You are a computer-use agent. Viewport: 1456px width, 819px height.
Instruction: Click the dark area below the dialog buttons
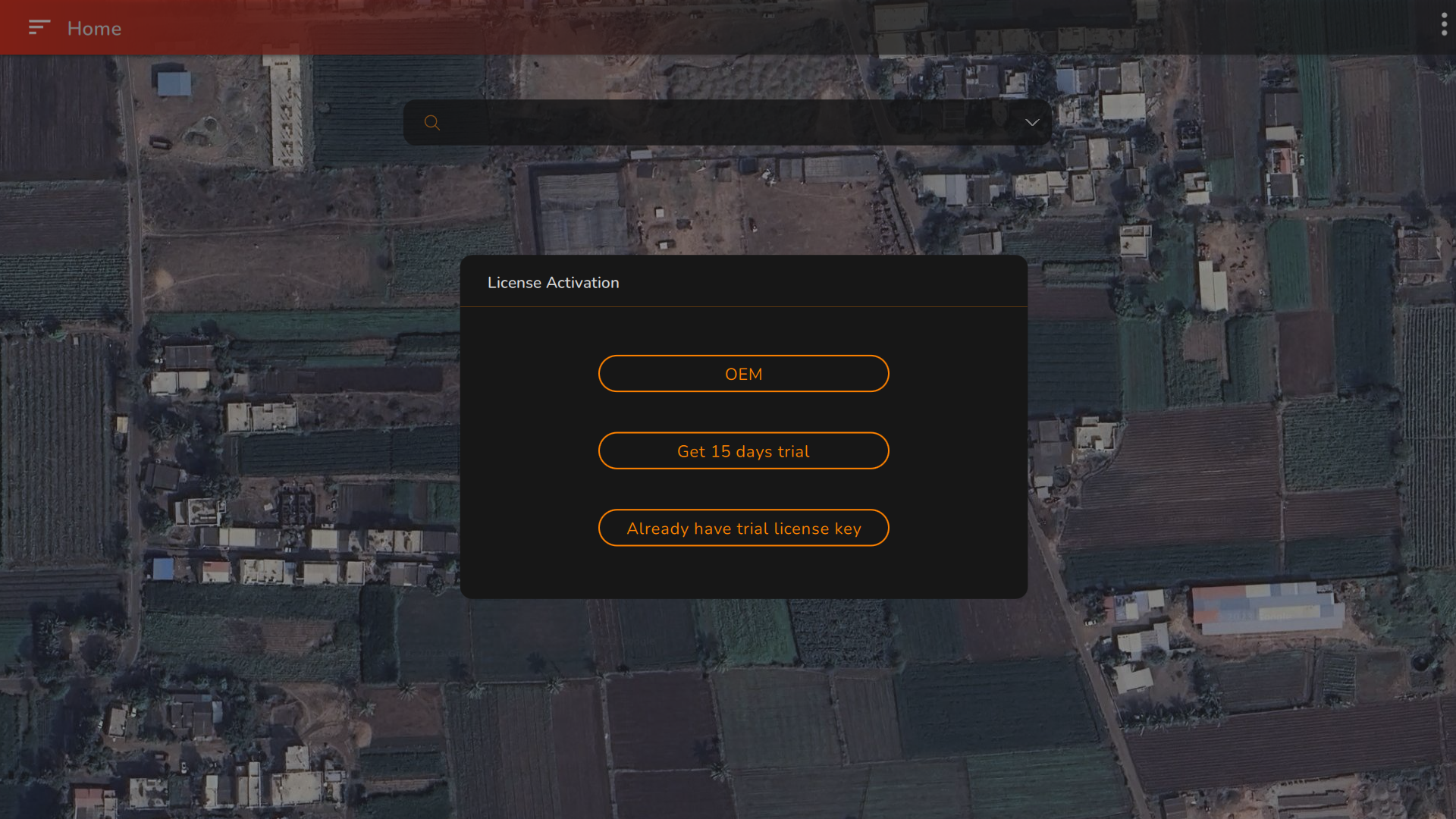point(743,573)
